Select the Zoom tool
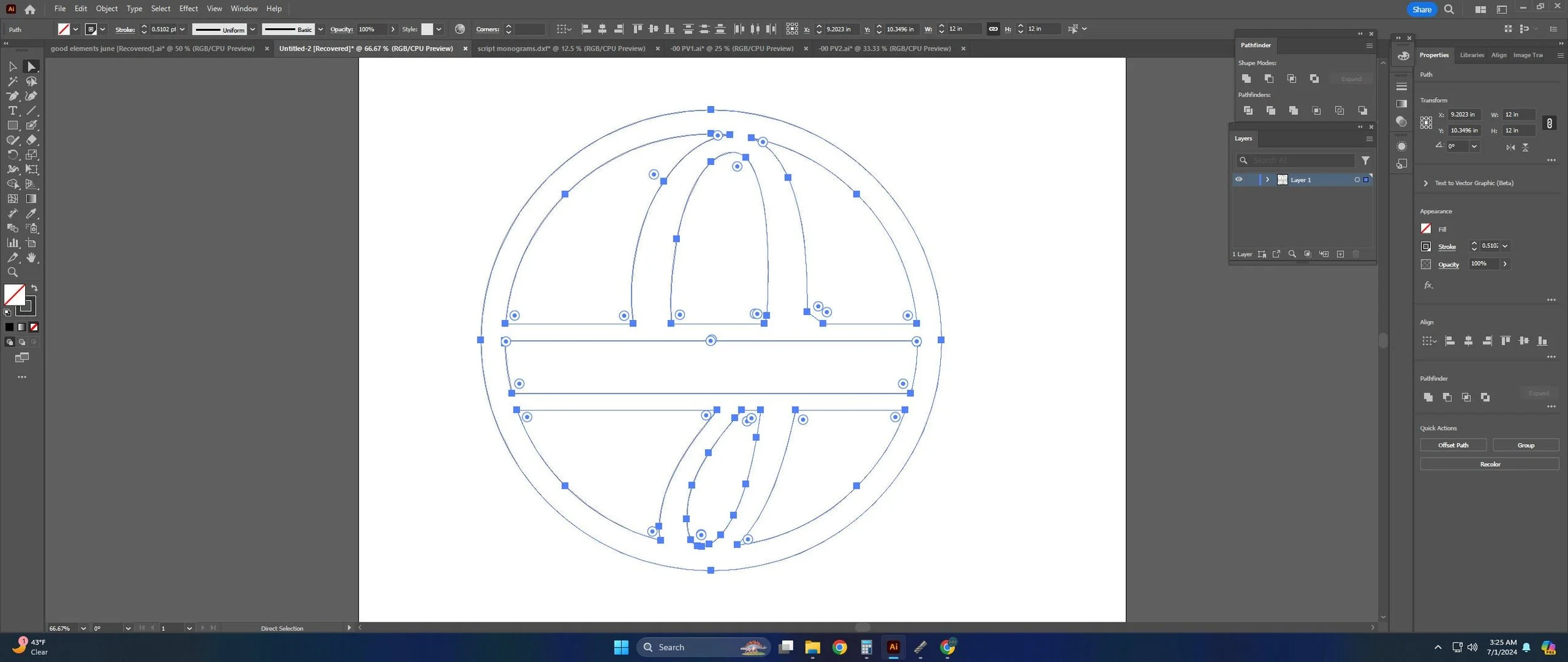 click(13, 272)
